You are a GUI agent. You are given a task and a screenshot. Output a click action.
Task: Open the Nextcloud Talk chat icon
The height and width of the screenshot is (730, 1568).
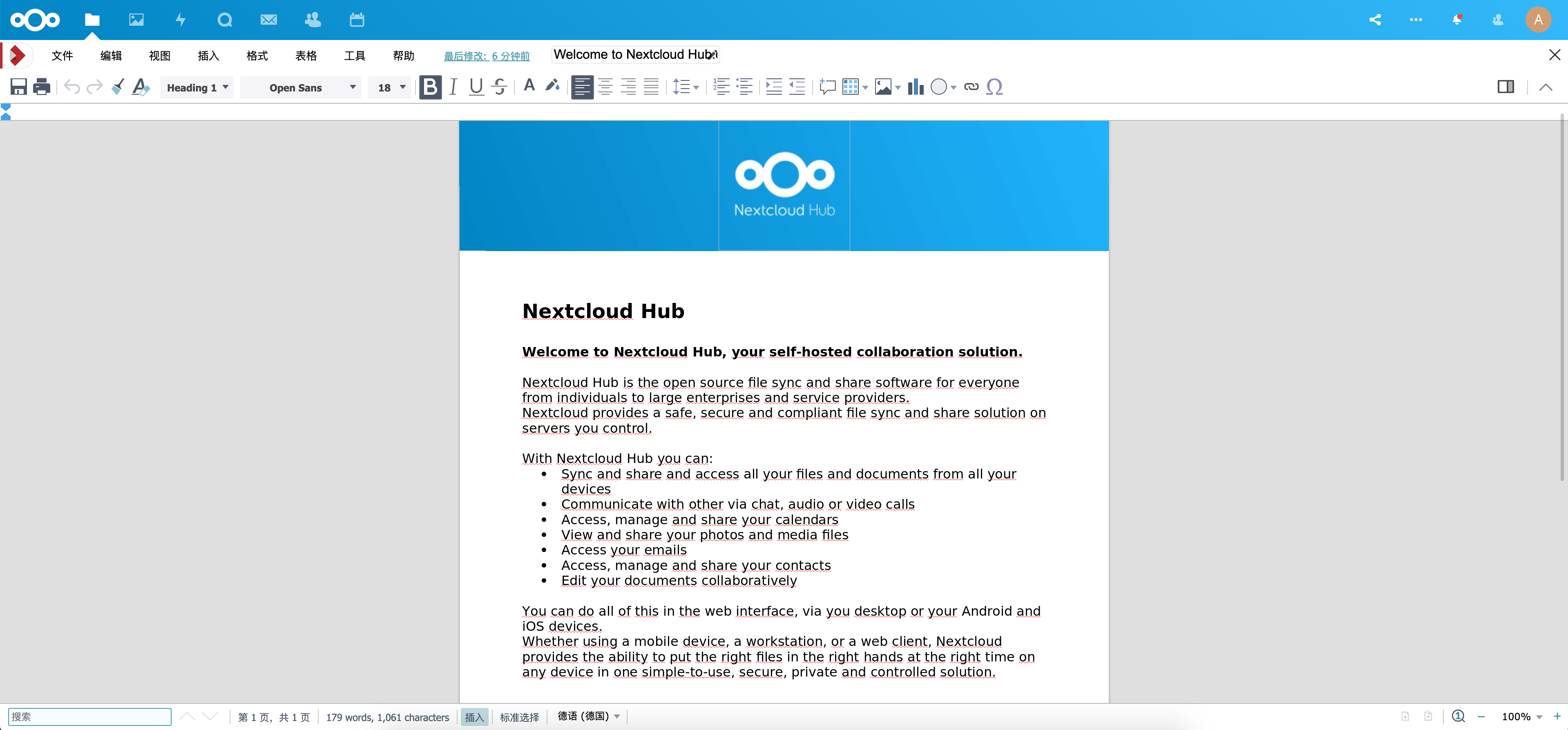tap(225, 20)
